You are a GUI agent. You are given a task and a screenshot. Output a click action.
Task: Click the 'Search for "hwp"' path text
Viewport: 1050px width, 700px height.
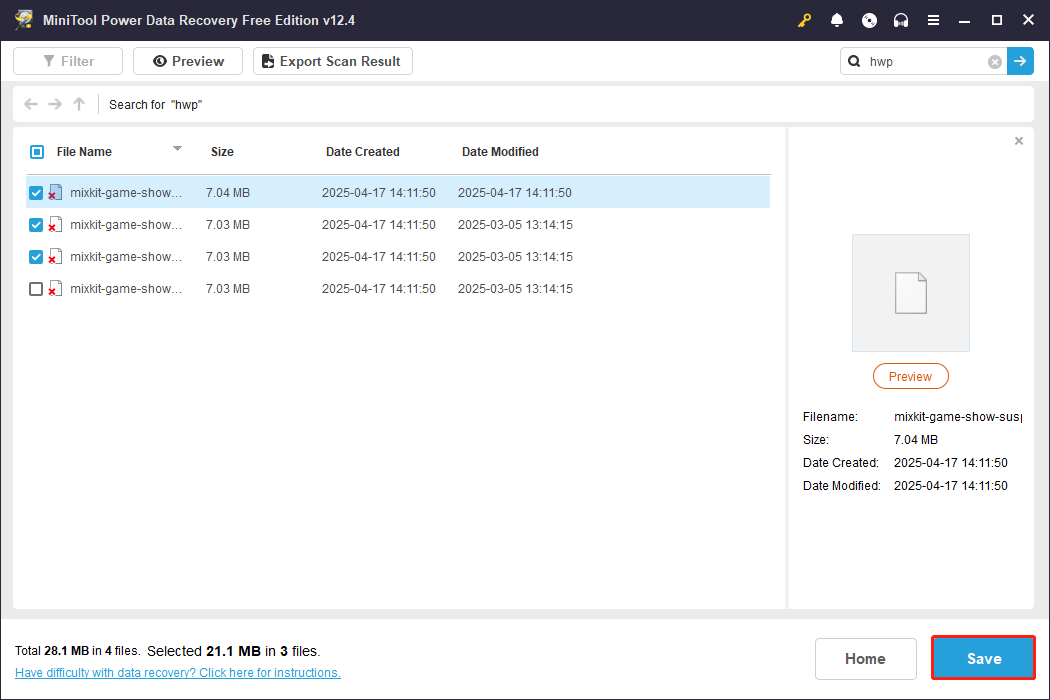point(155,104)
